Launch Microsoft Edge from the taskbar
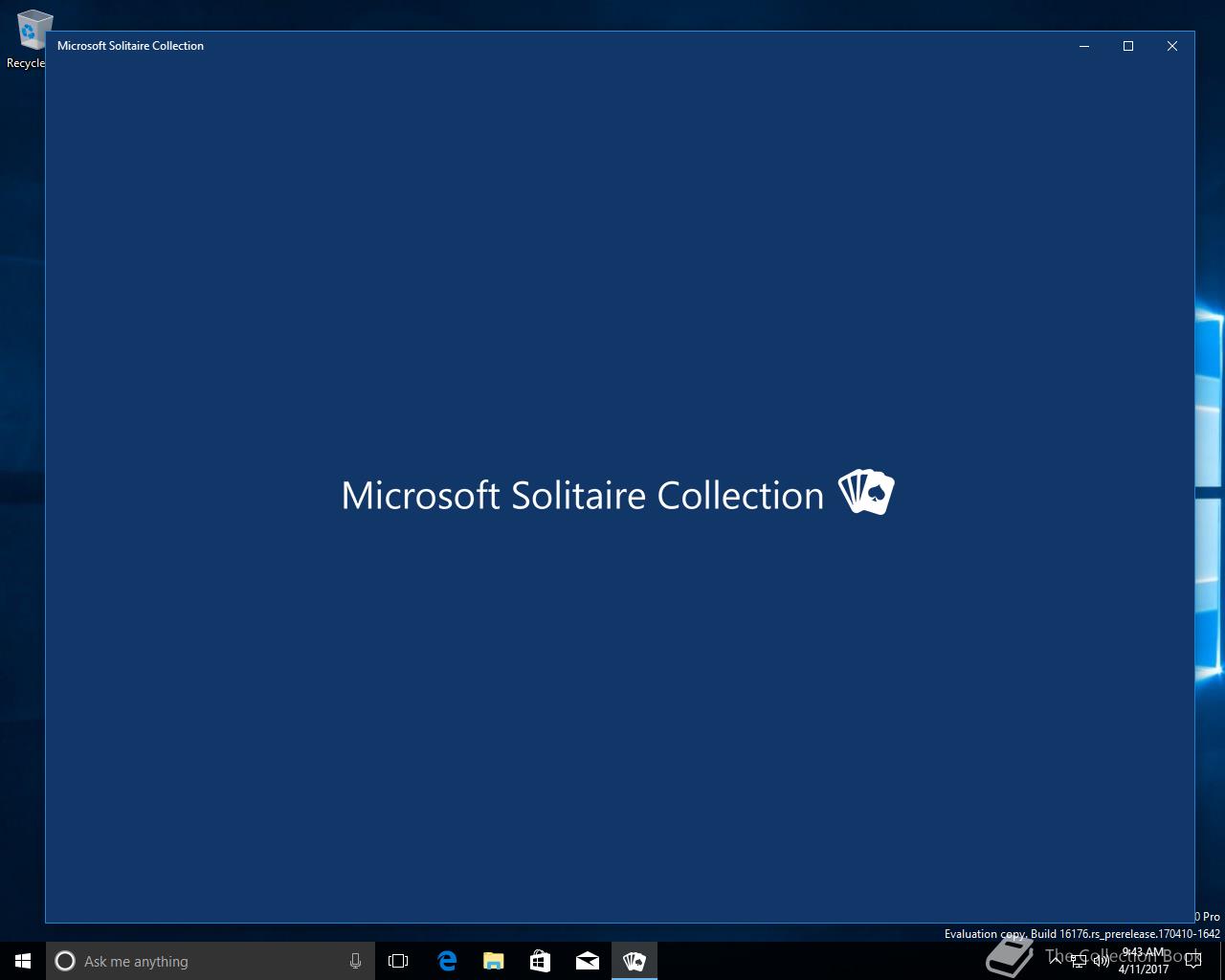1225x980 pixels. click(447, 961)
